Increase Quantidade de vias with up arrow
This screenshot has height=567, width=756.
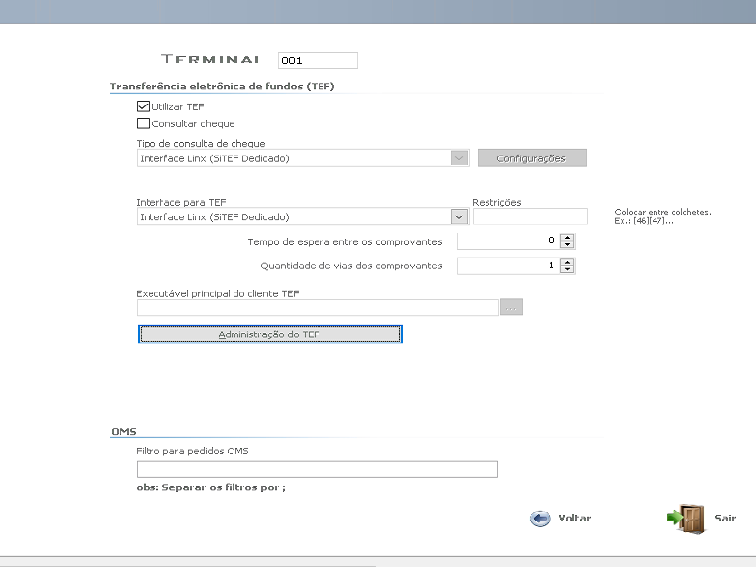point(567,262)
